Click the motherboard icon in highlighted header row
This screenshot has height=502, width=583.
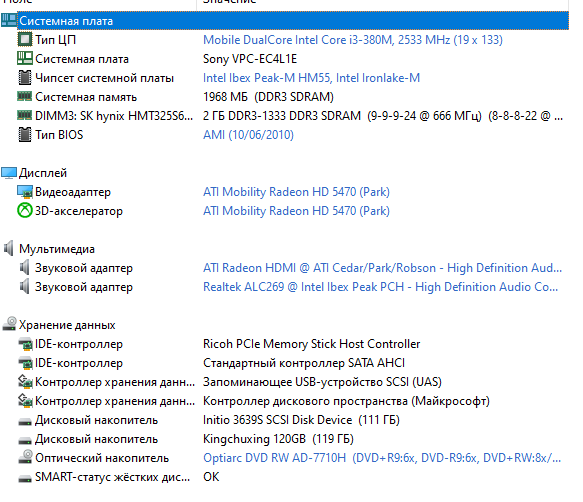coord(9,20)
